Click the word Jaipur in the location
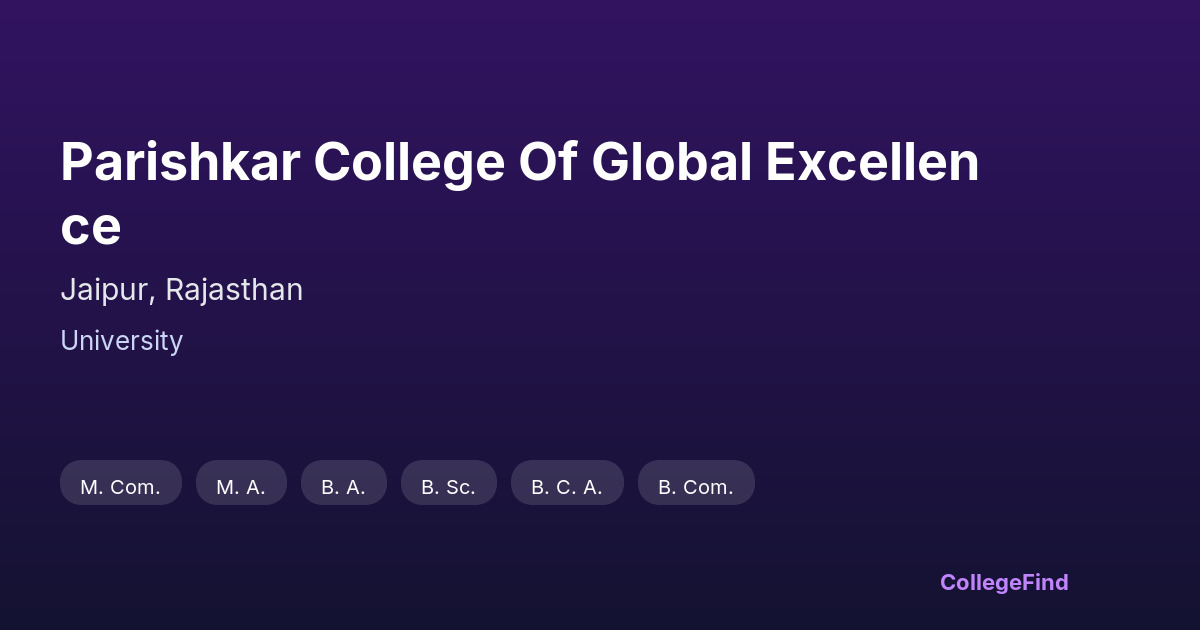 pos(105,290)
